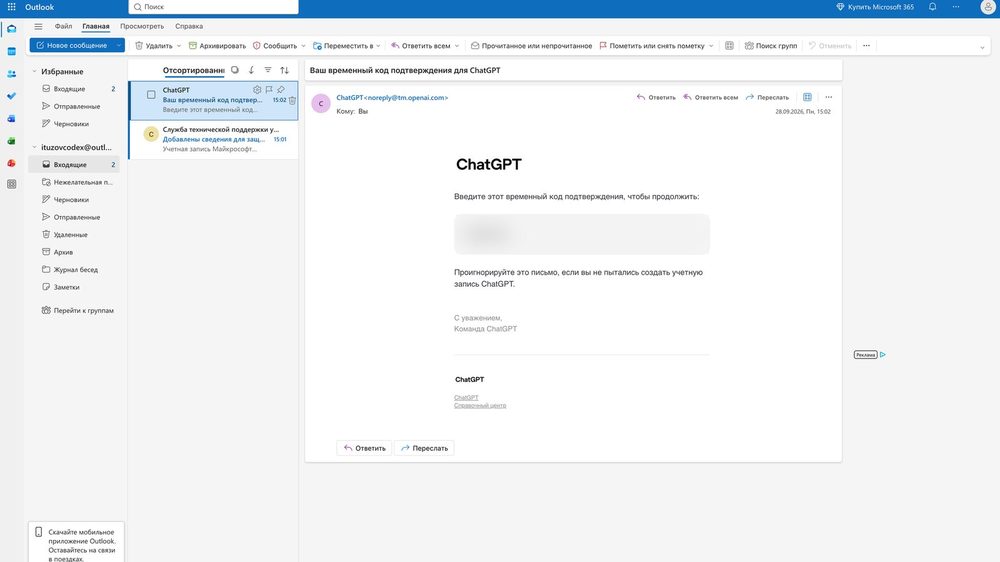Open the Microsoft account support message
Viewport: 1000px width, 562px height.
click(214, 139)
